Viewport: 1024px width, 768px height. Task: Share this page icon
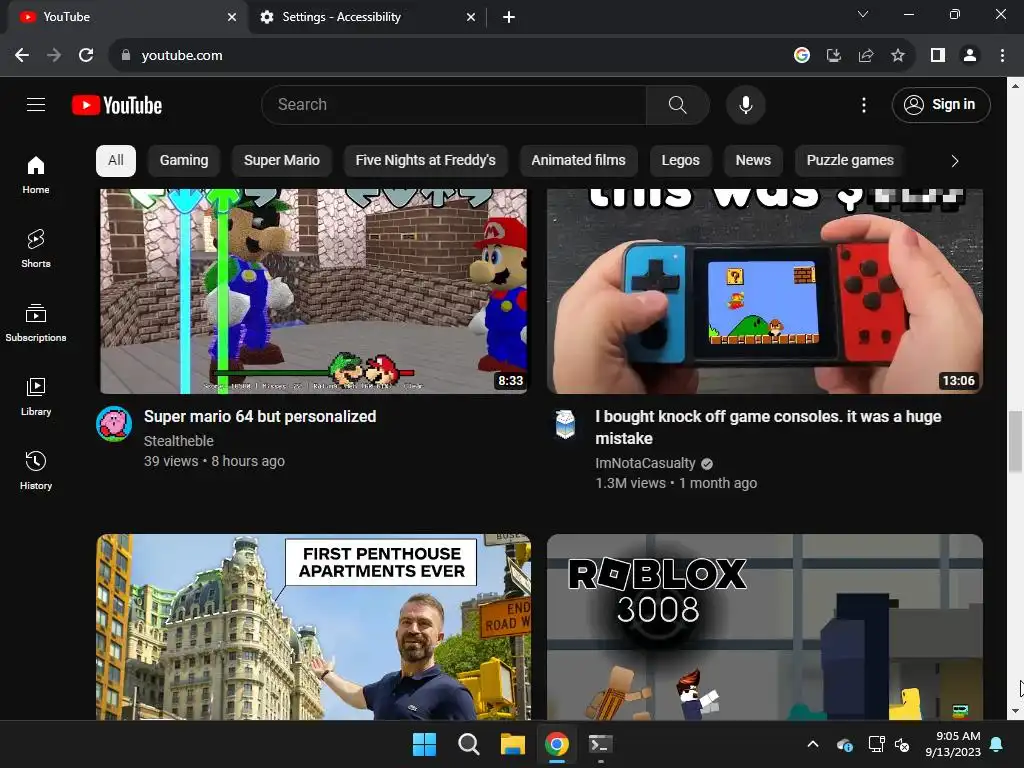tap(866, 56)
